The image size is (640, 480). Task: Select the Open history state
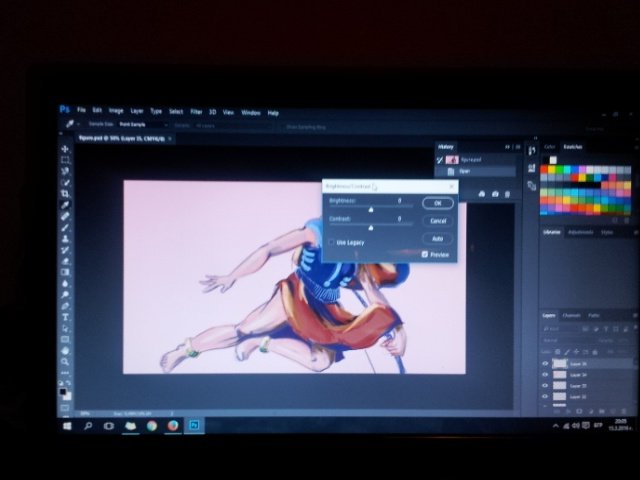click(476, 171)
